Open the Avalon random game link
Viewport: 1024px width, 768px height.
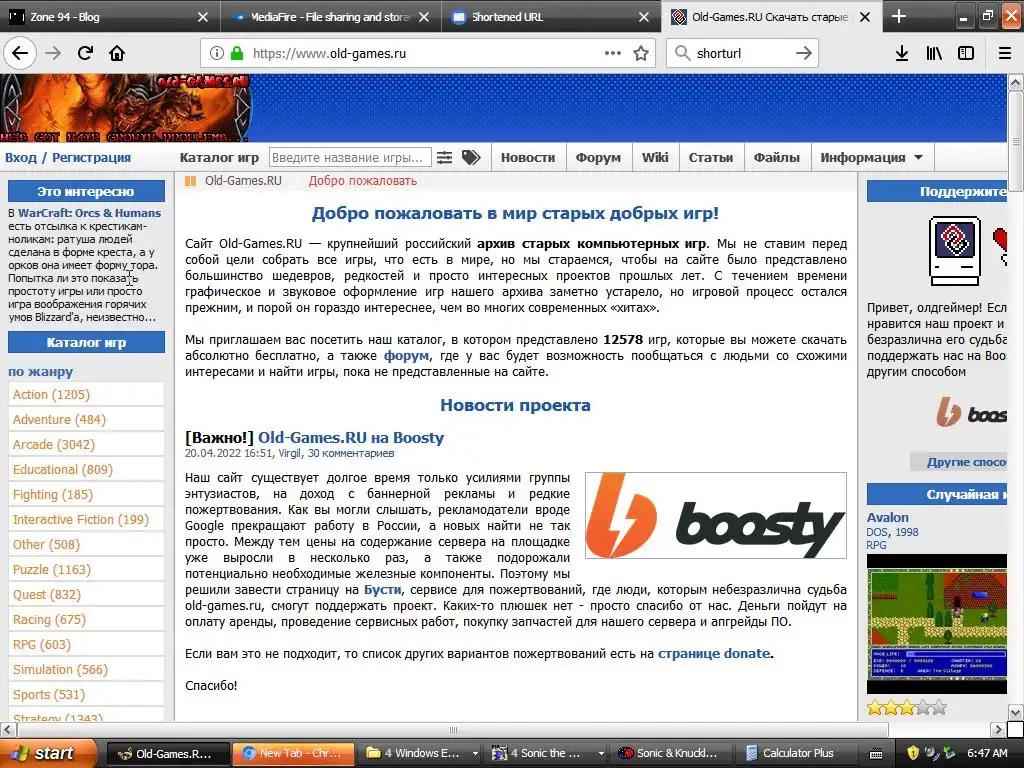point(888,517)
